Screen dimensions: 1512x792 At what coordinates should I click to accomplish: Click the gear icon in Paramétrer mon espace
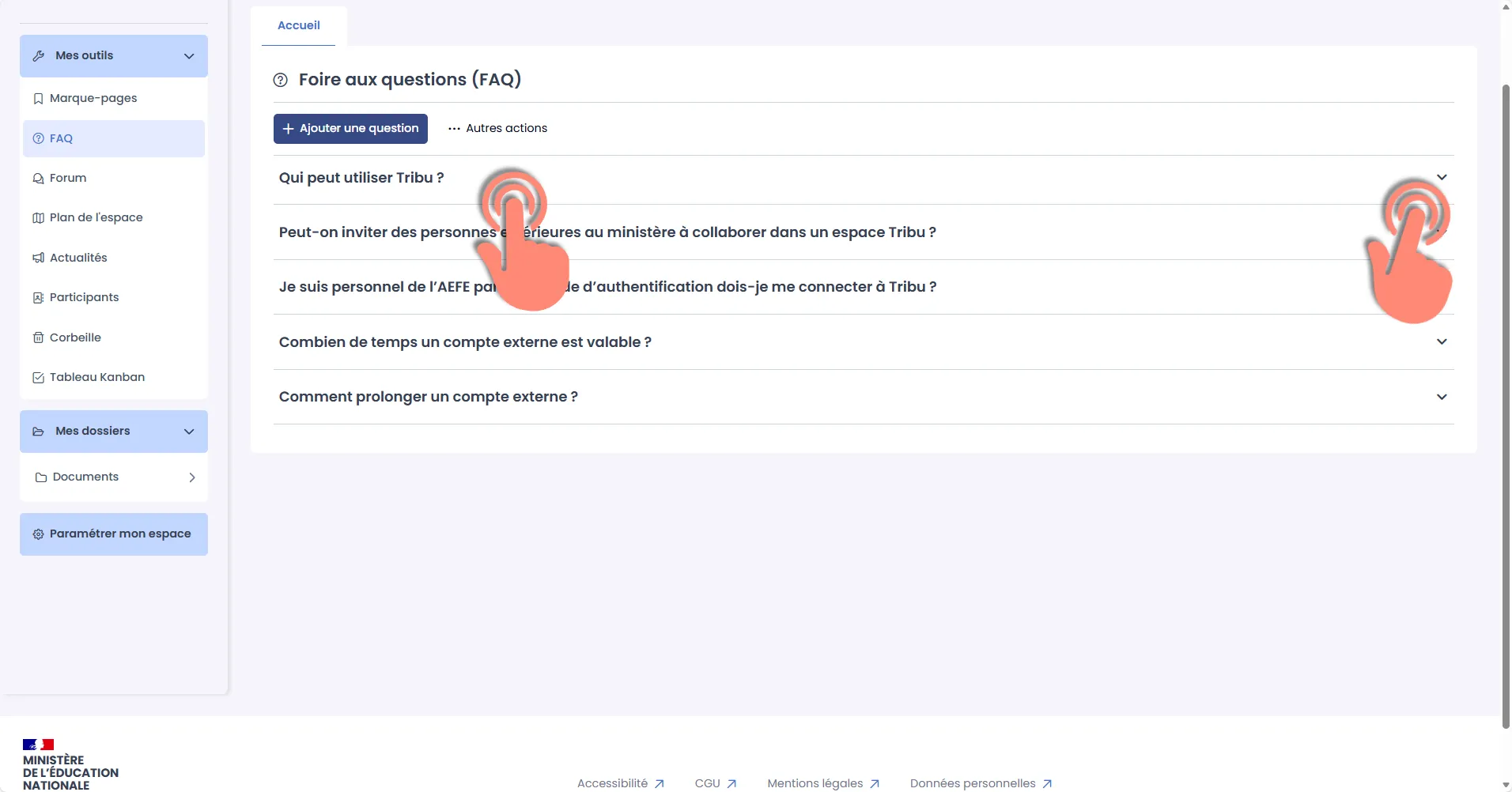(38, 534)
